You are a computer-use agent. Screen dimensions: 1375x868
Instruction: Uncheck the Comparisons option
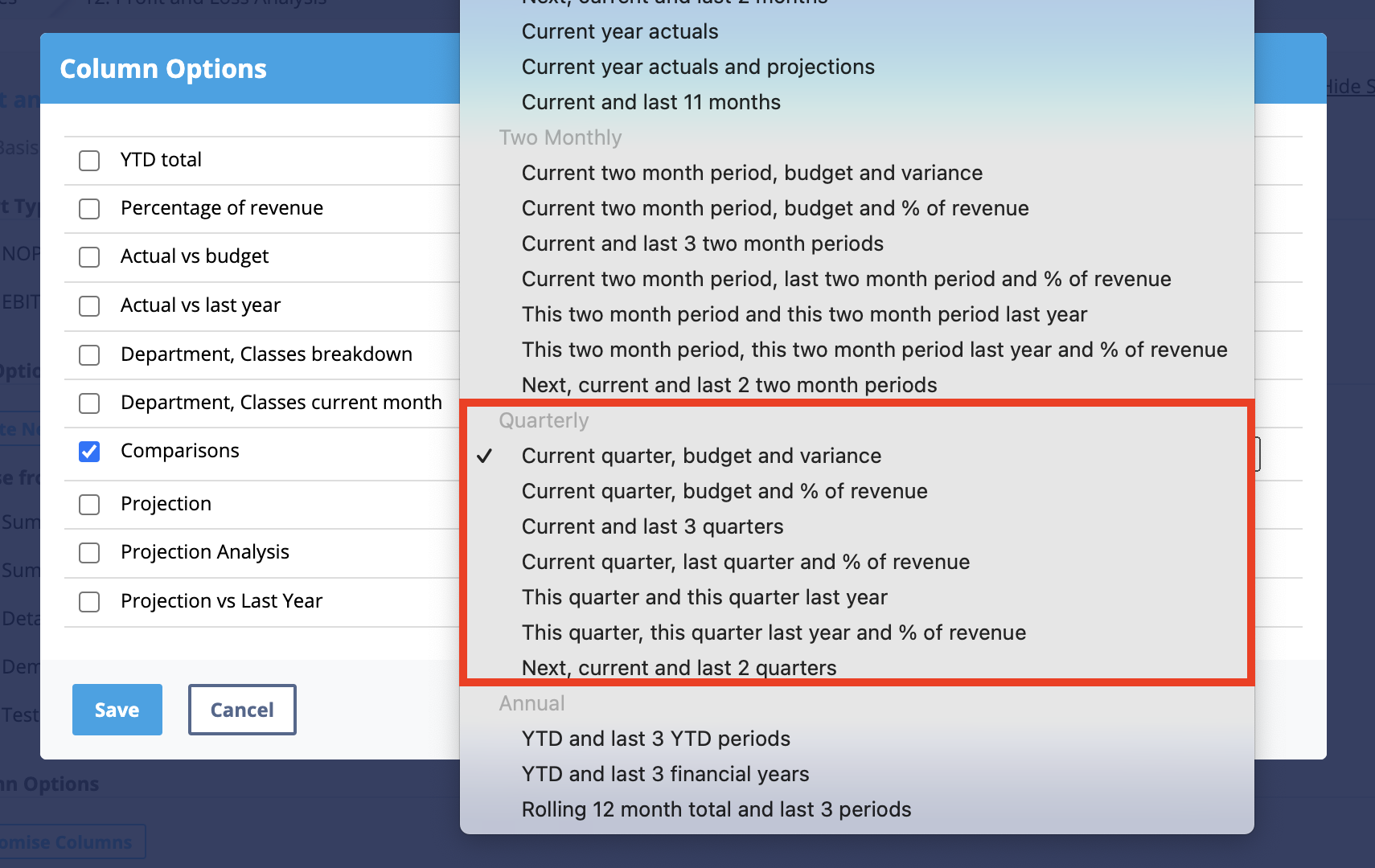coord(89,452)
